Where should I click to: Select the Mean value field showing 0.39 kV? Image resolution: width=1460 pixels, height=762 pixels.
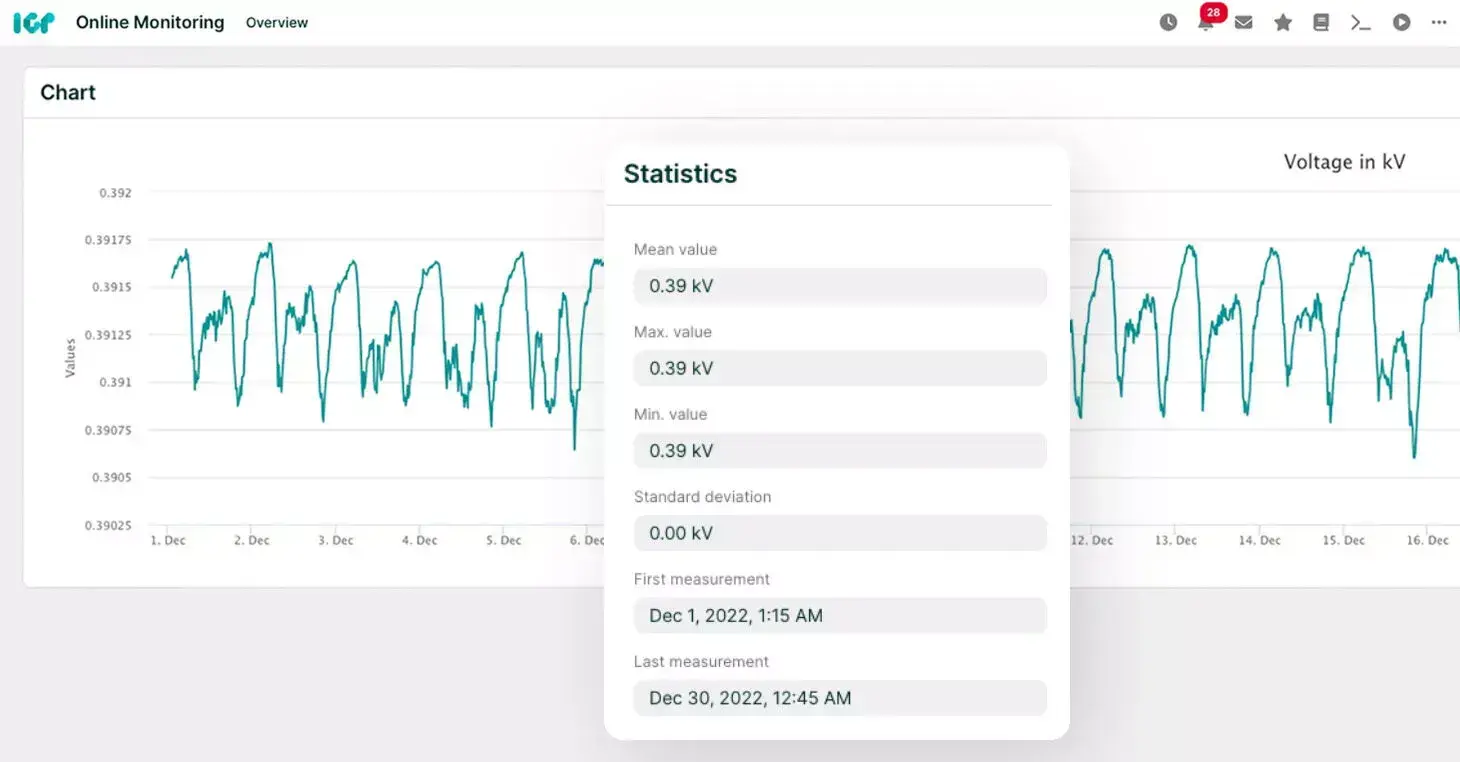(840, 286)
